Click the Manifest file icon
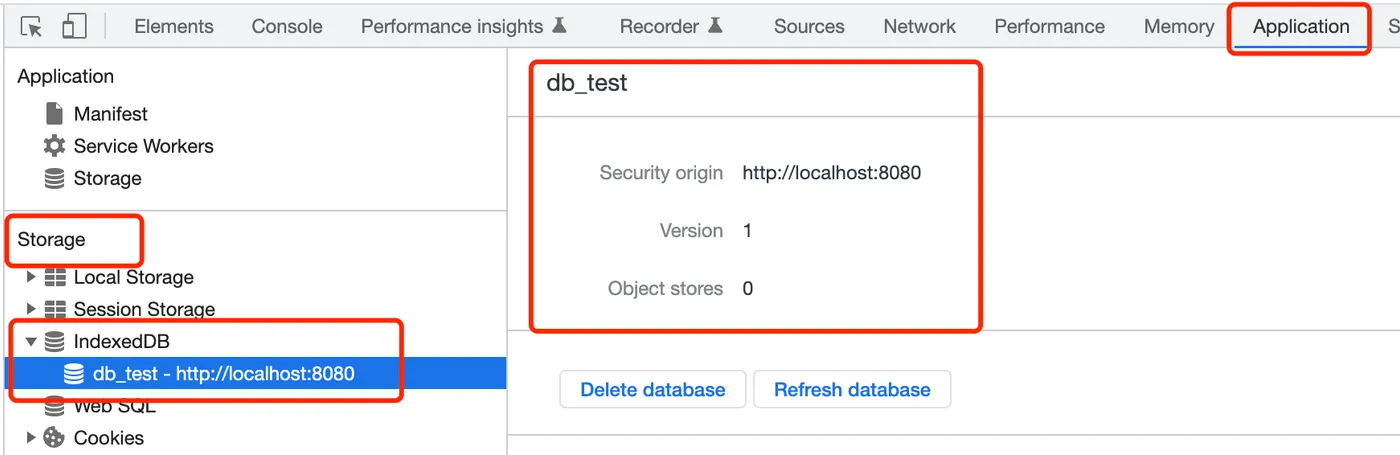Screen dimensions: 1400x455 pos(55,114)
